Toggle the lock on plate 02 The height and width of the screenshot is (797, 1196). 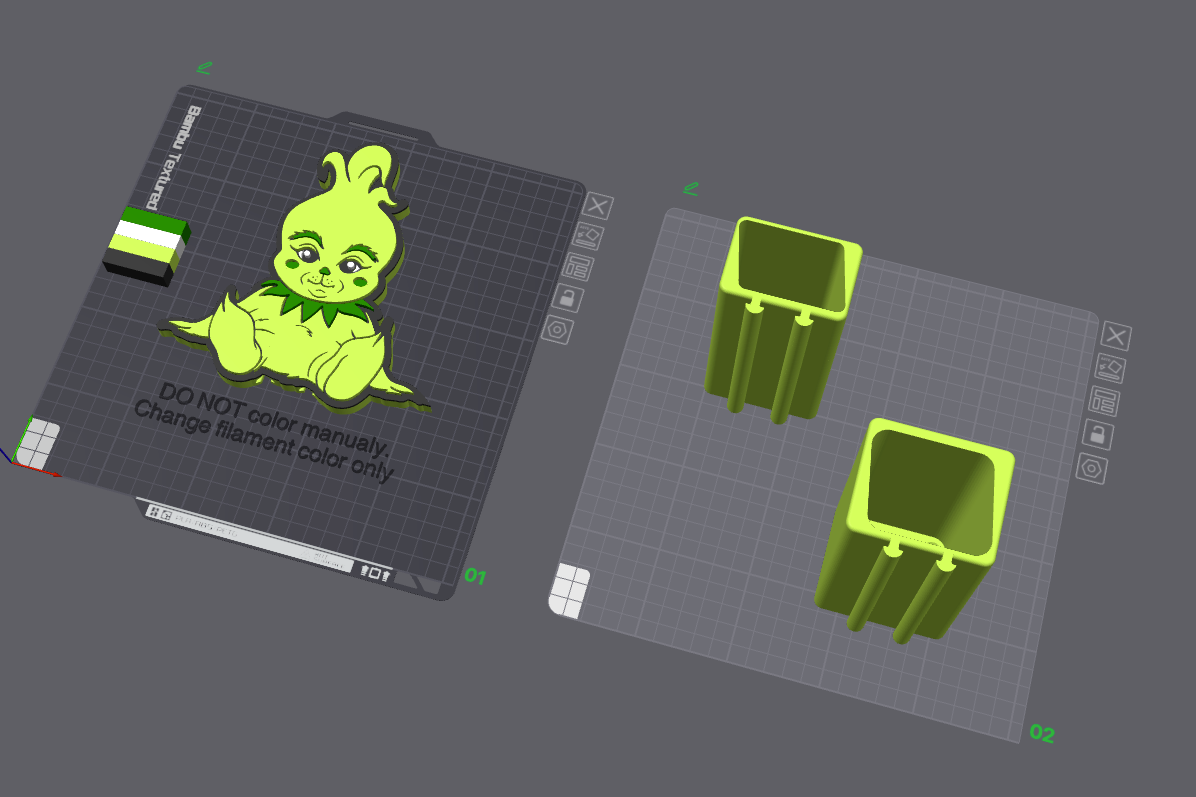[1097, 434]
